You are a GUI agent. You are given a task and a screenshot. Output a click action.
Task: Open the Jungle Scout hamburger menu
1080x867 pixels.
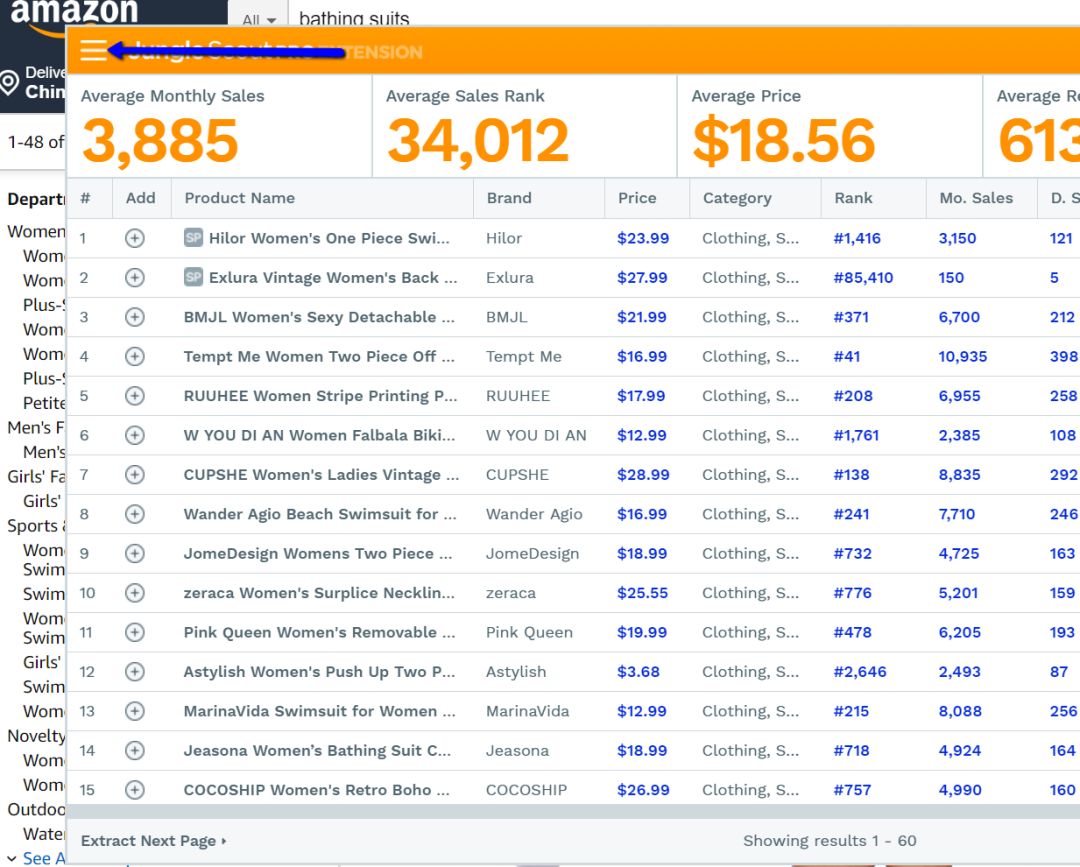93,50
